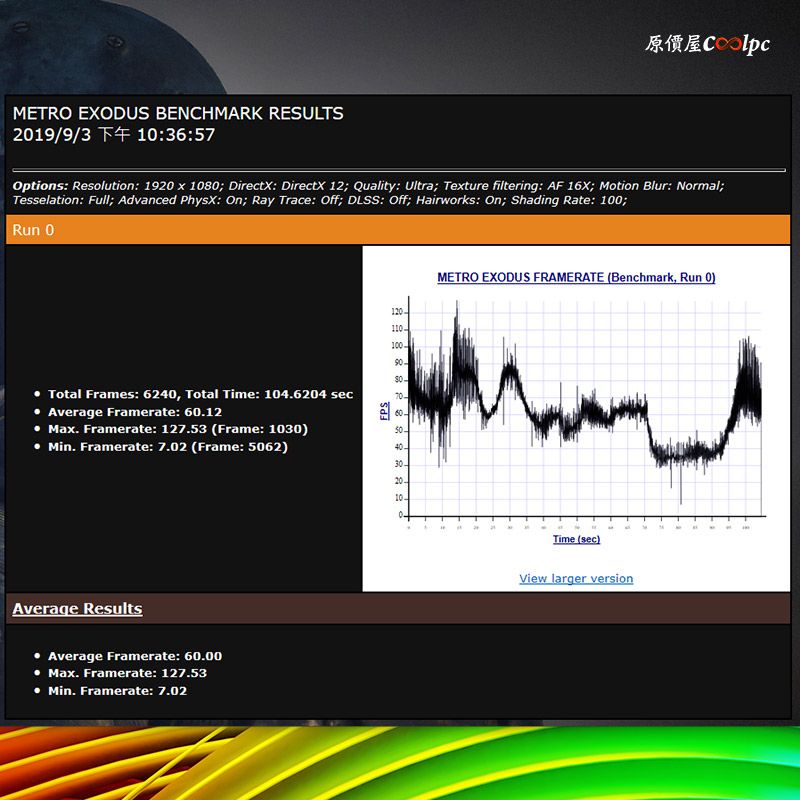Open the "View larger version" link

(576, 579)
